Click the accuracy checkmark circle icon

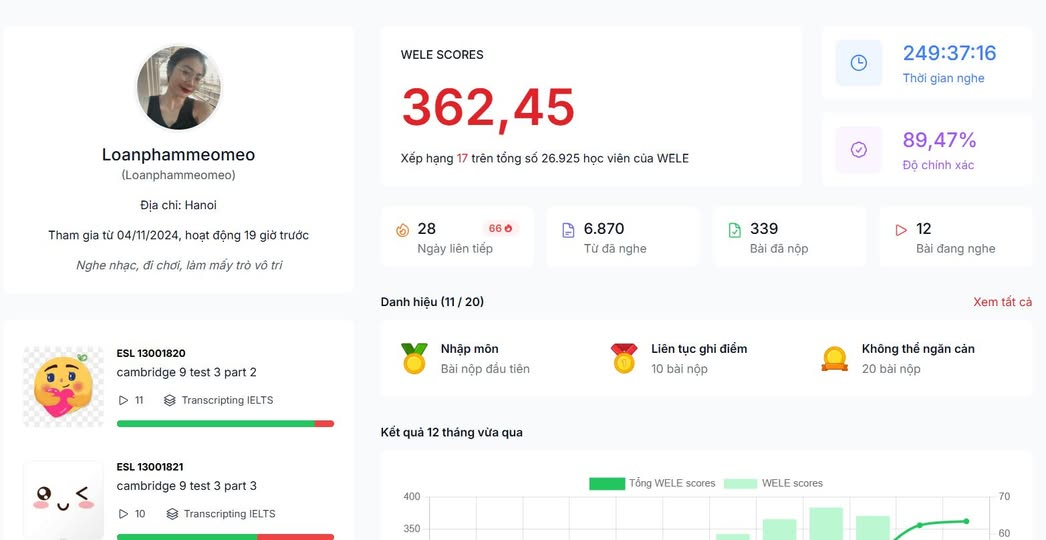click(858, 150)
